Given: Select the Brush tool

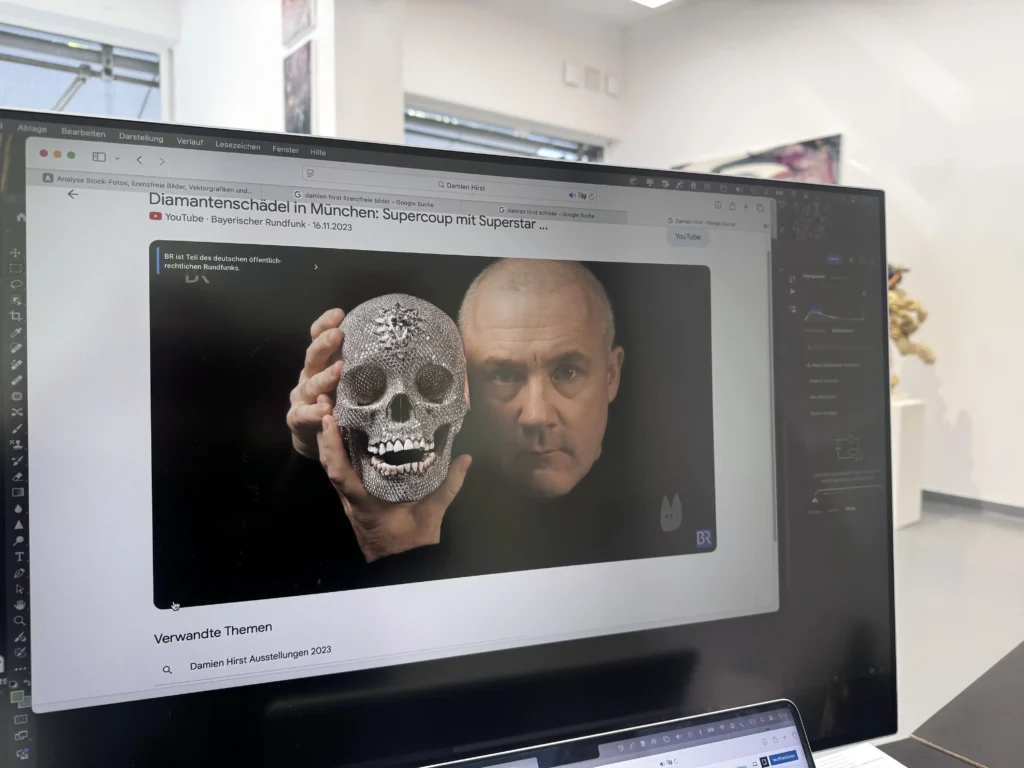Looking at the screenshot, I should tap(17, 428).
